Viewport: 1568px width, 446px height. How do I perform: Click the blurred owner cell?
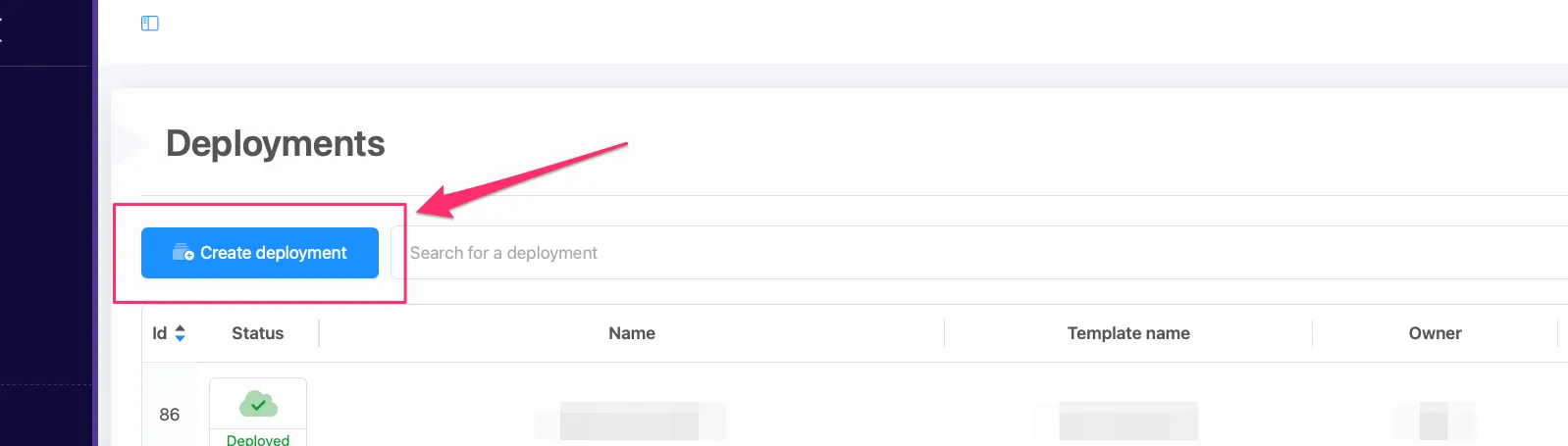click(x=1434, y=421)
